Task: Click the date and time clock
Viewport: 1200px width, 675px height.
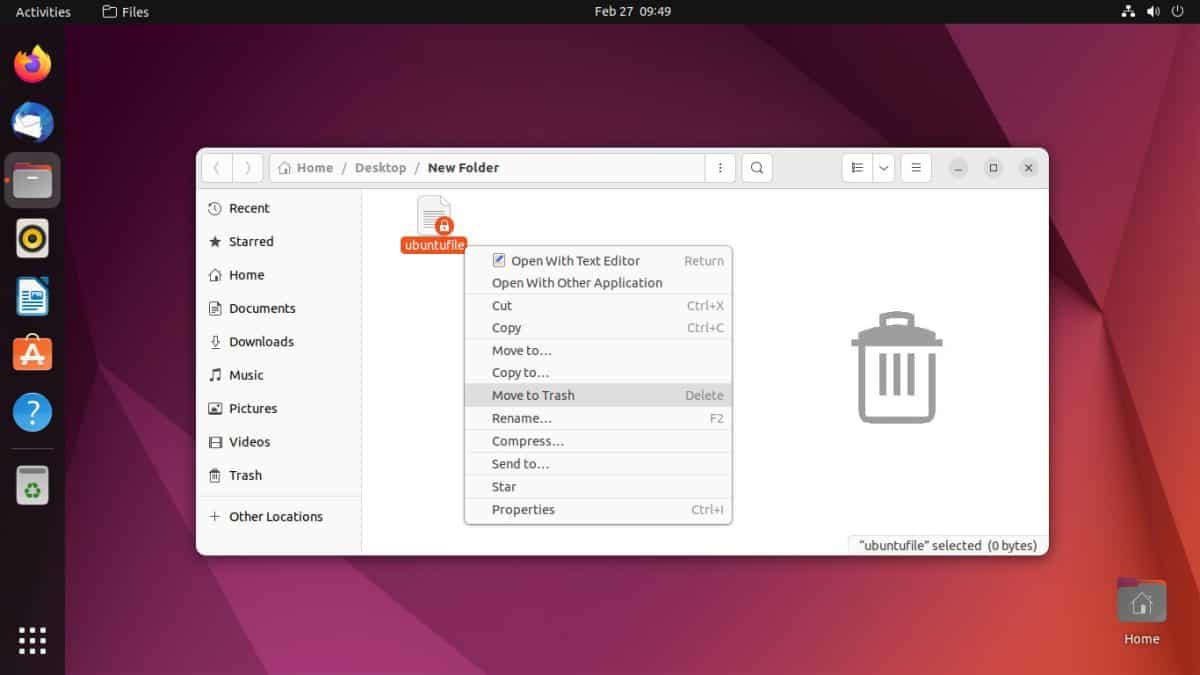Action: pyautogui.click(x=632, y=12)
